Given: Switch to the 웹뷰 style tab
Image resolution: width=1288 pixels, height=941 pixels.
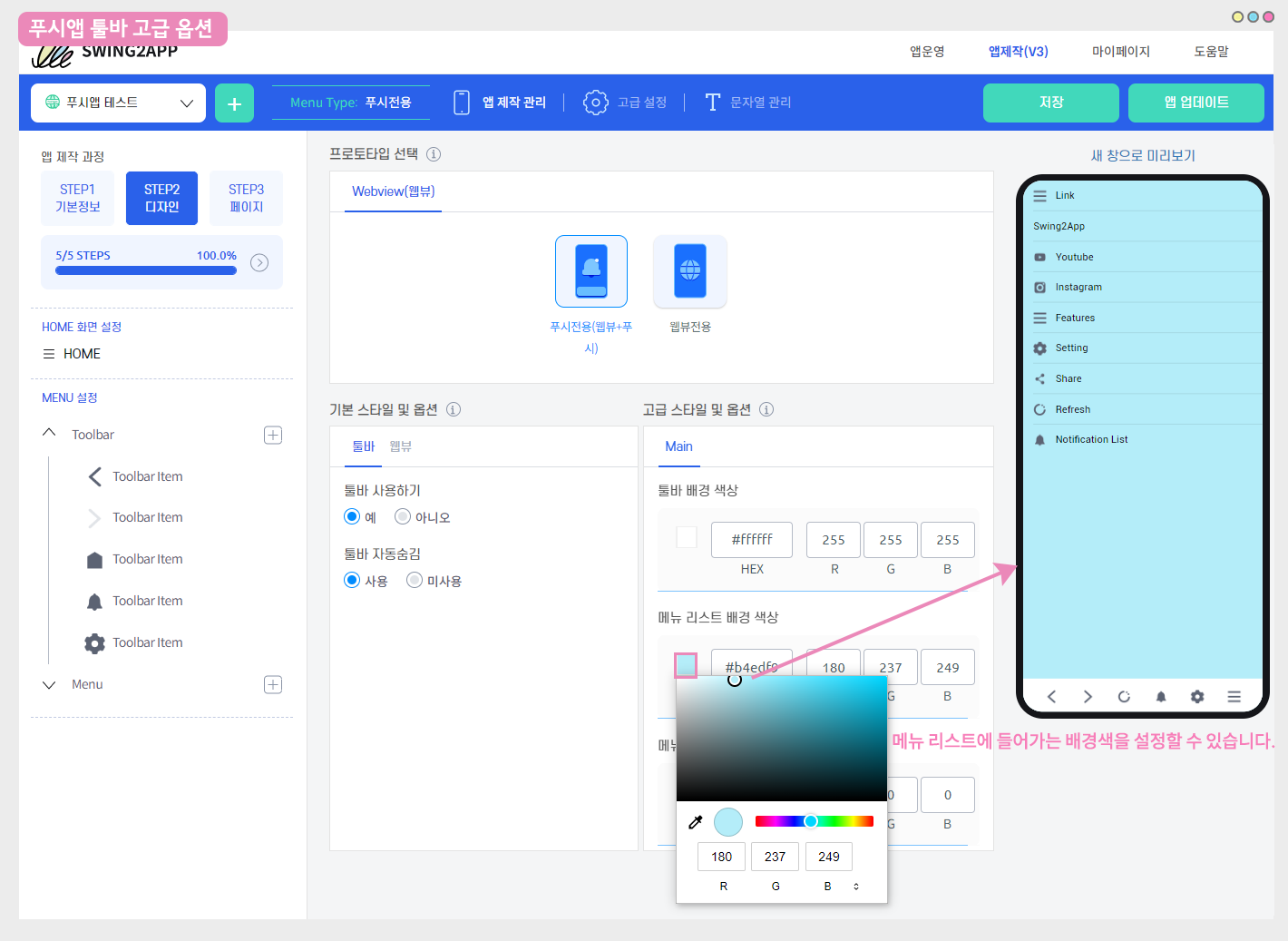Looking at the screenshot, I should click(400, 446).
